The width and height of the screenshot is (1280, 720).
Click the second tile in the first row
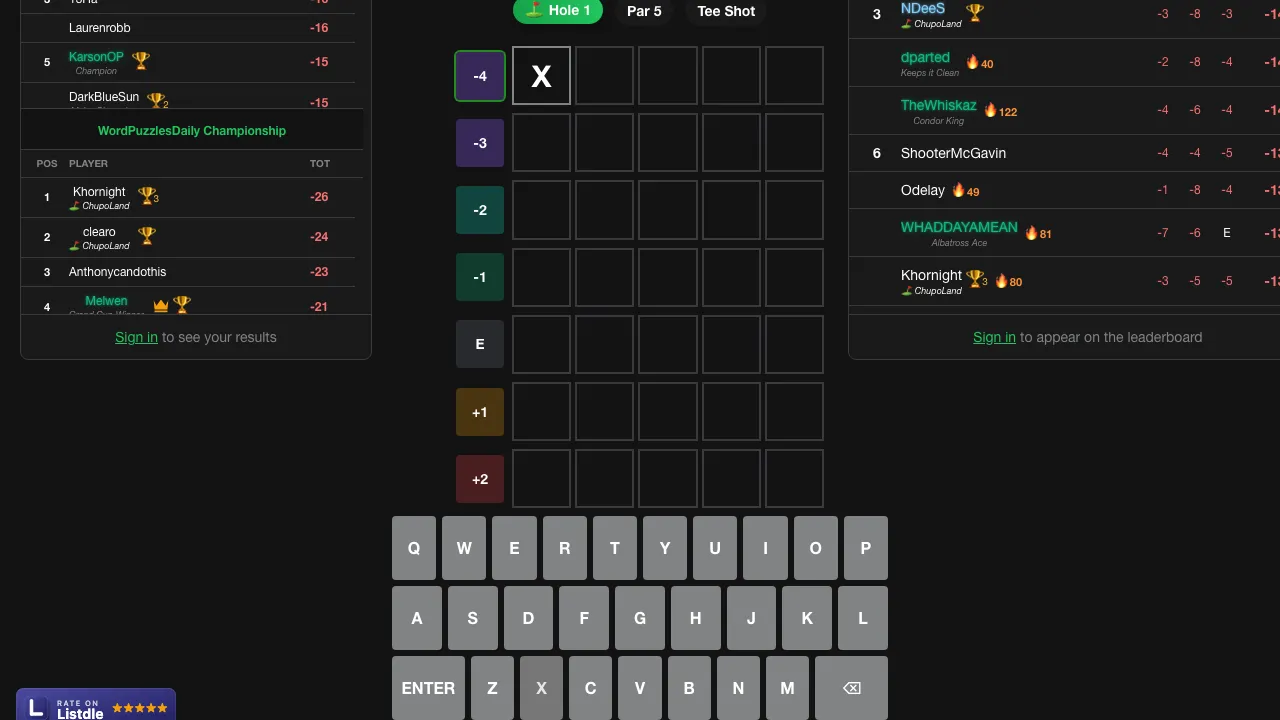[605, 76]
